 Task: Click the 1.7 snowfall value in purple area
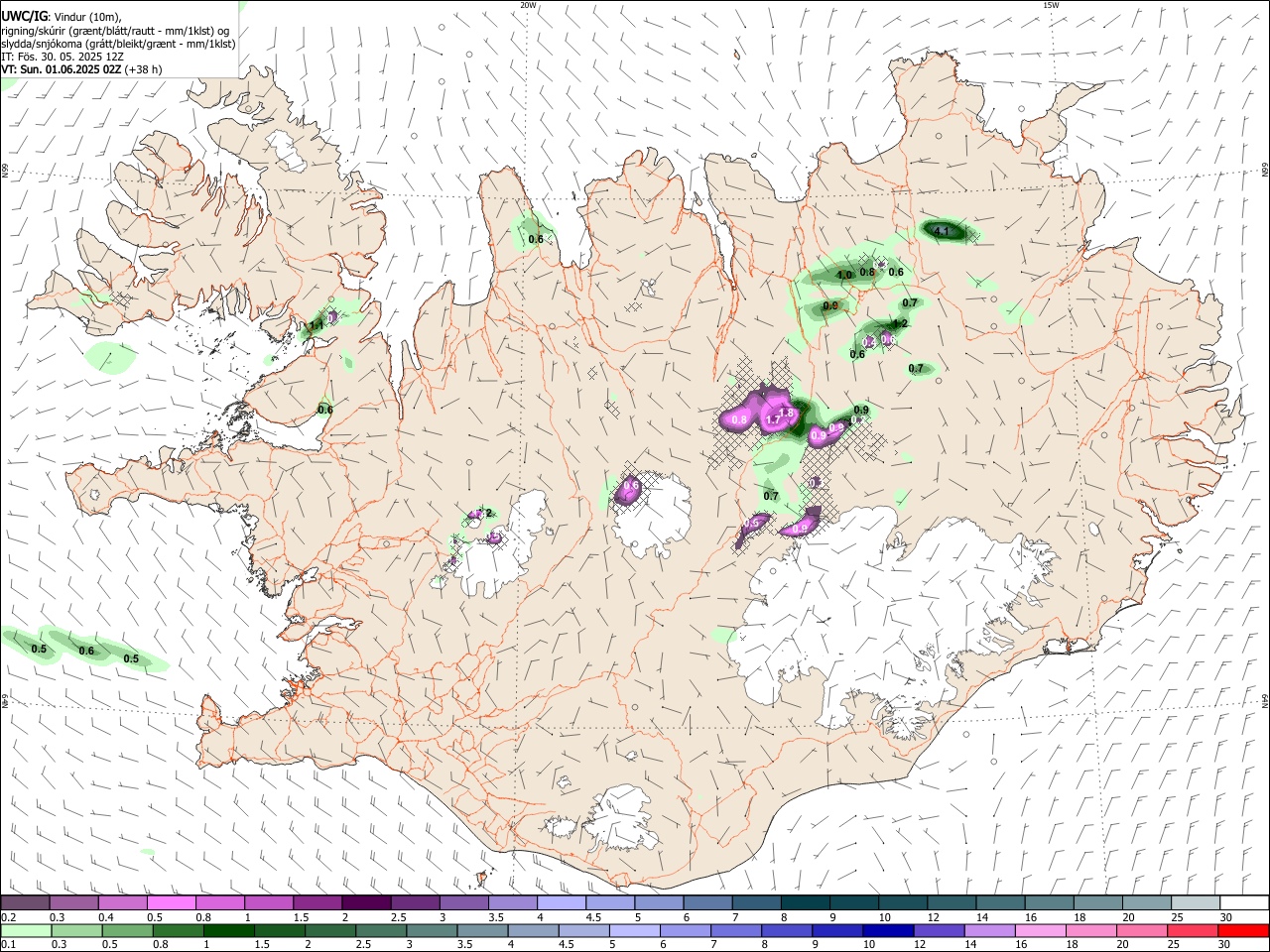pos(774,420)
